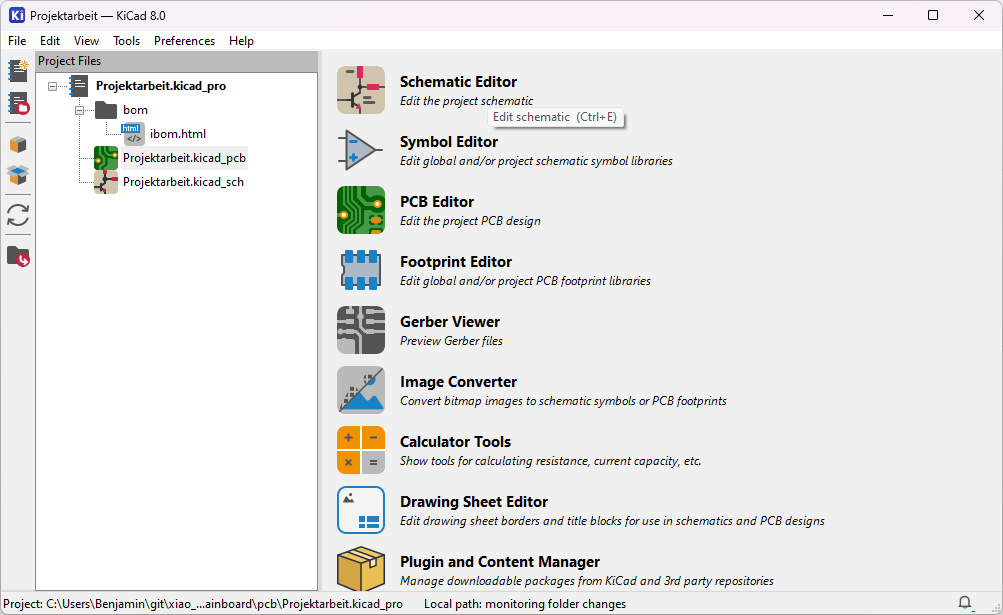This screenshot has height=615, width=1003.
Task: Open Drawing Sheet Editor icon
Action: (361, 510)
